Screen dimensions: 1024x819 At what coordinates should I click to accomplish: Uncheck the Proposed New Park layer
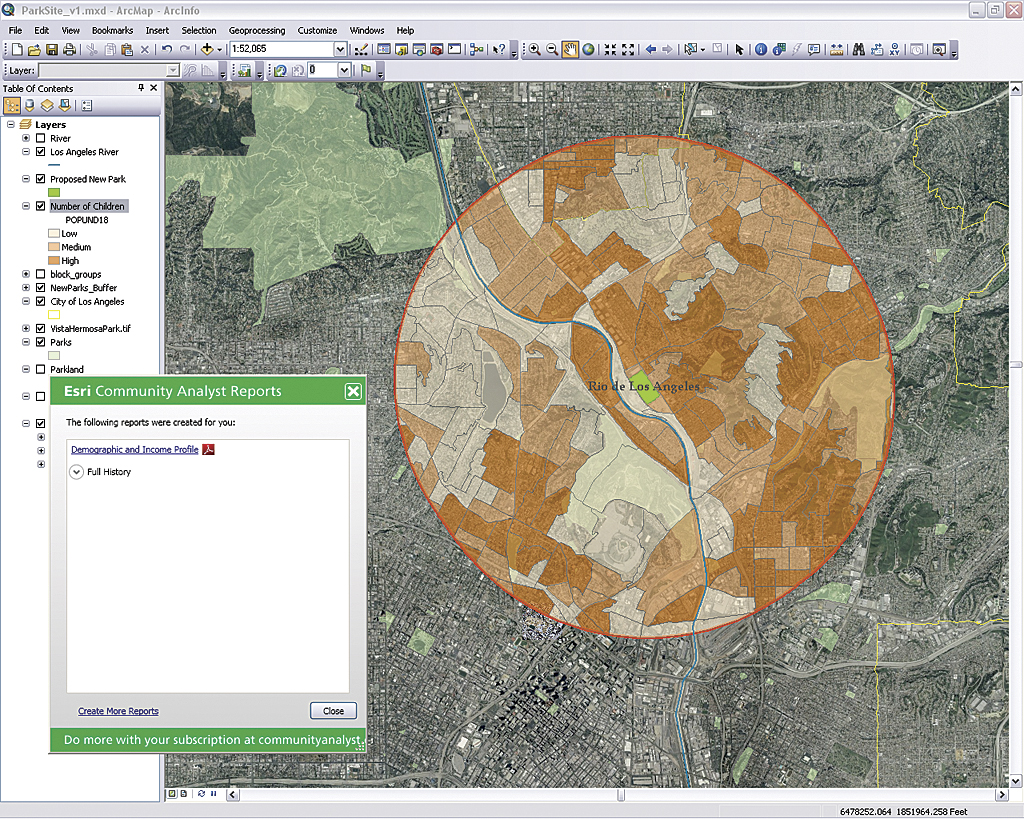tap(40, 179)
